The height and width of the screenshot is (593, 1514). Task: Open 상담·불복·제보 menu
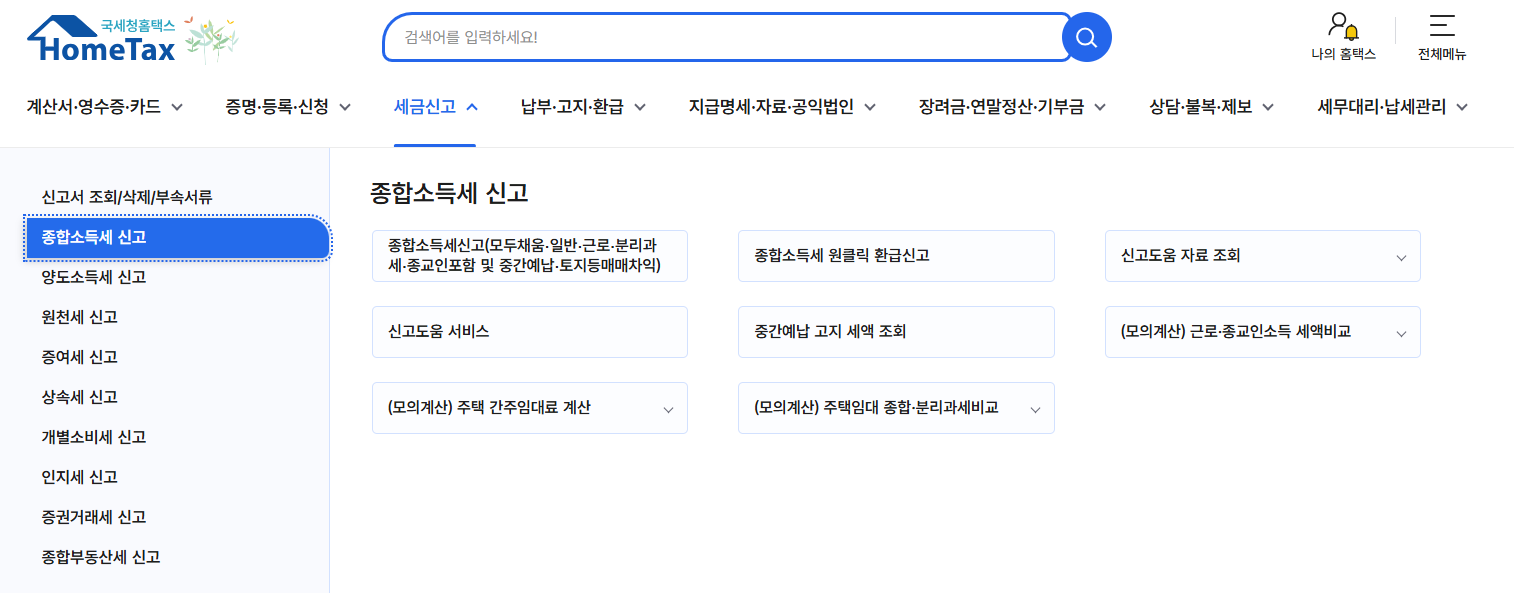tap(1212, 107)
